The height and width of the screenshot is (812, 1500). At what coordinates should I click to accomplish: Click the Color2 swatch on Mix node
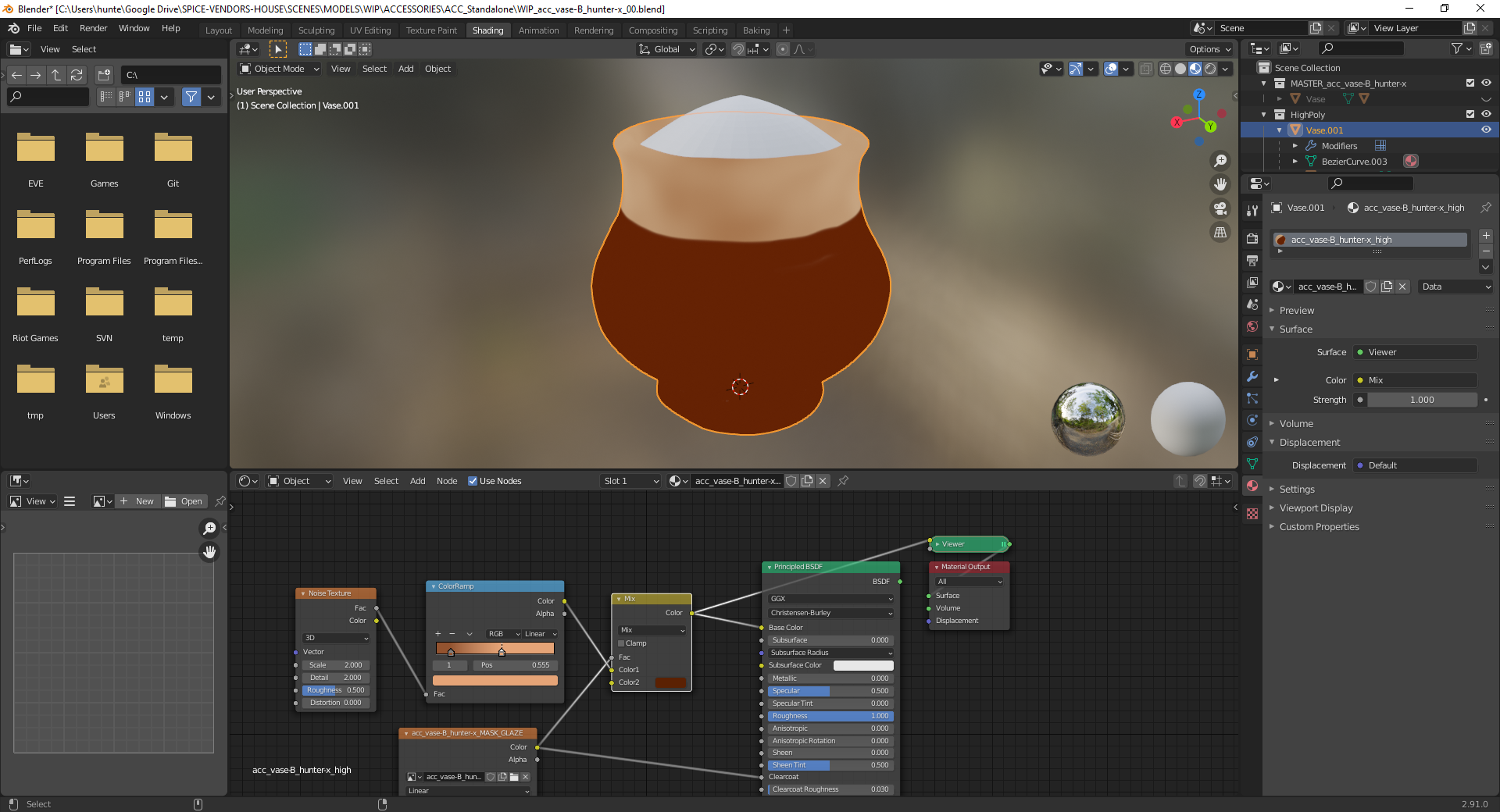point(670,682)
